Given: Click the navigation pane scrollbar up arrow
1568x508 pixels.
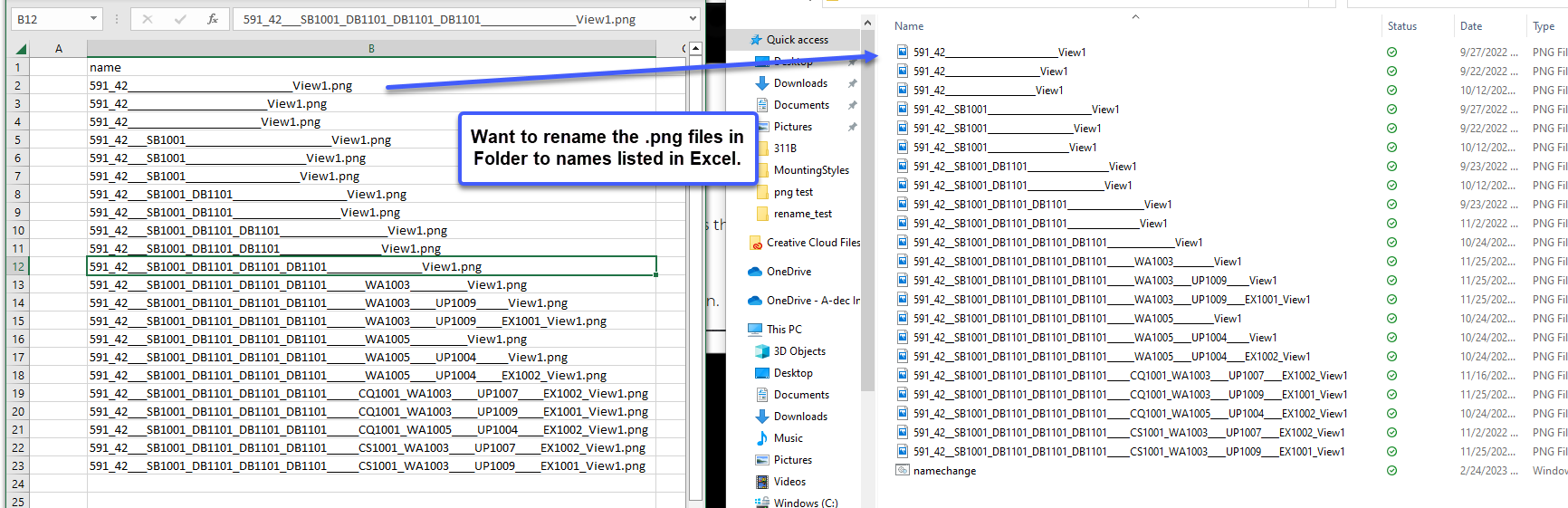Looking at the screenshot, I should (867, 23).
